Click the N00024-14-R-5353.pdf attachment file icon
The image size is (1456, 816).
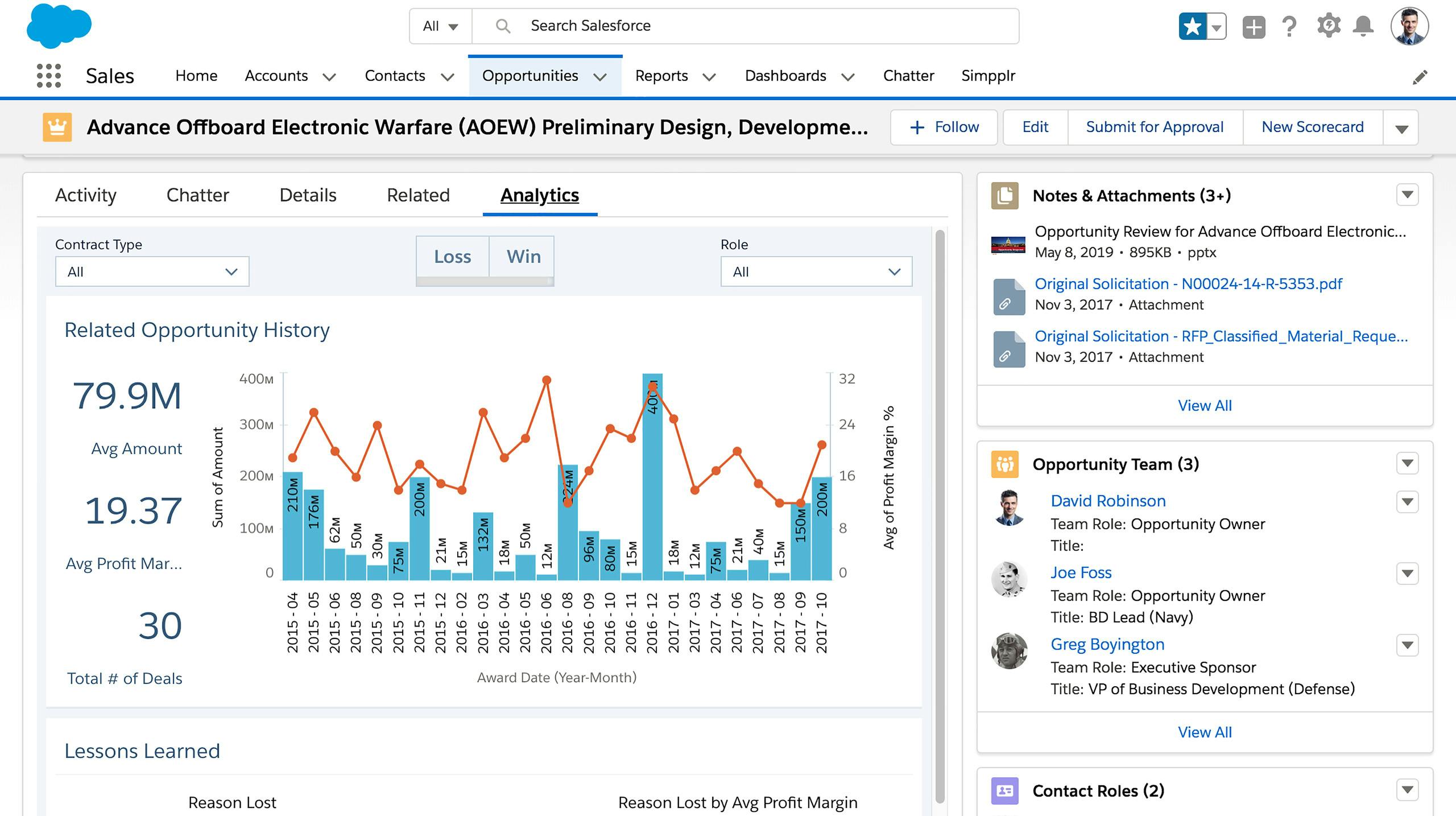click(x=1009, y=296)
